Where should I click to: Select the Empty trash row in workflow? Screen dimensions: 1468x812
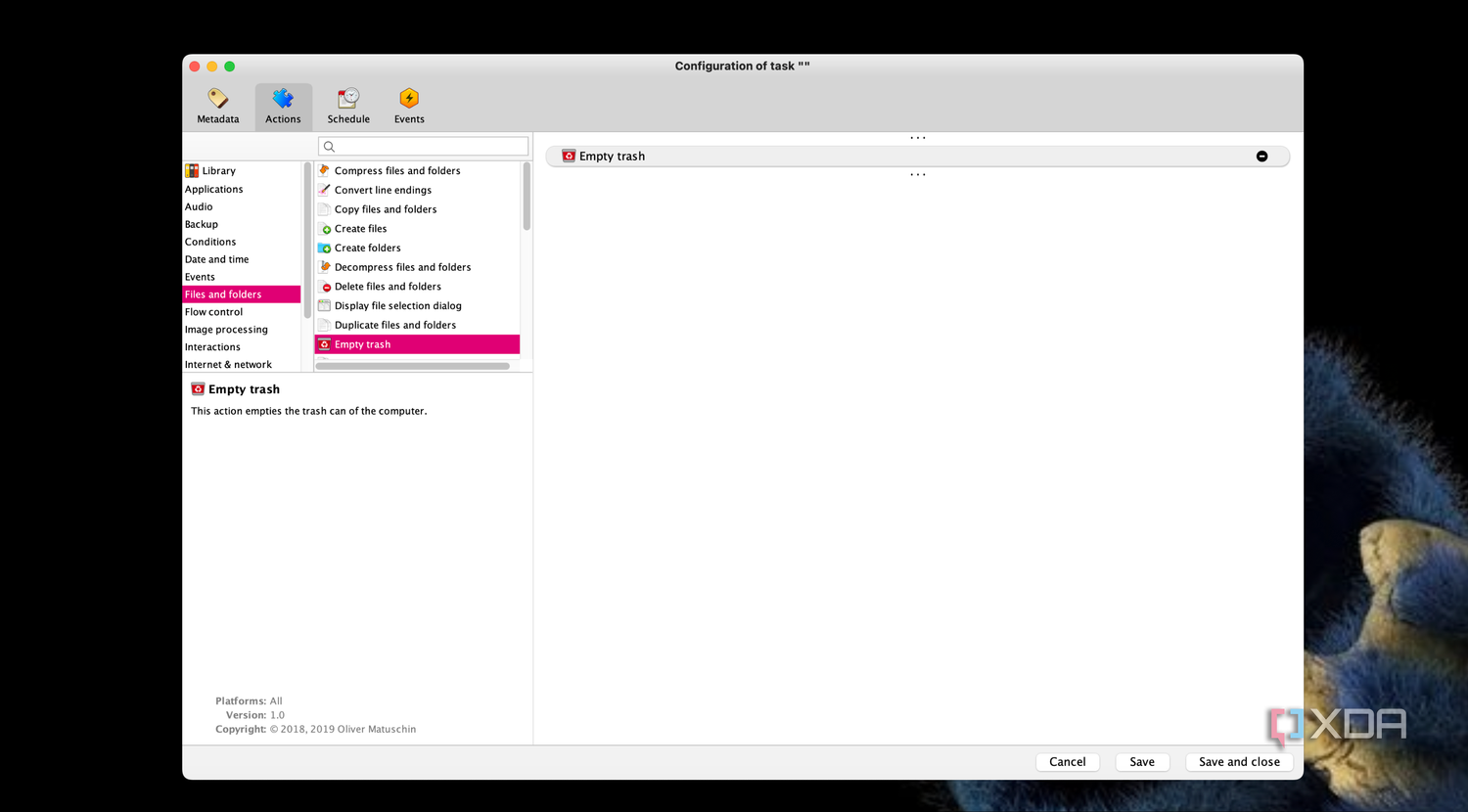(917, 157)
